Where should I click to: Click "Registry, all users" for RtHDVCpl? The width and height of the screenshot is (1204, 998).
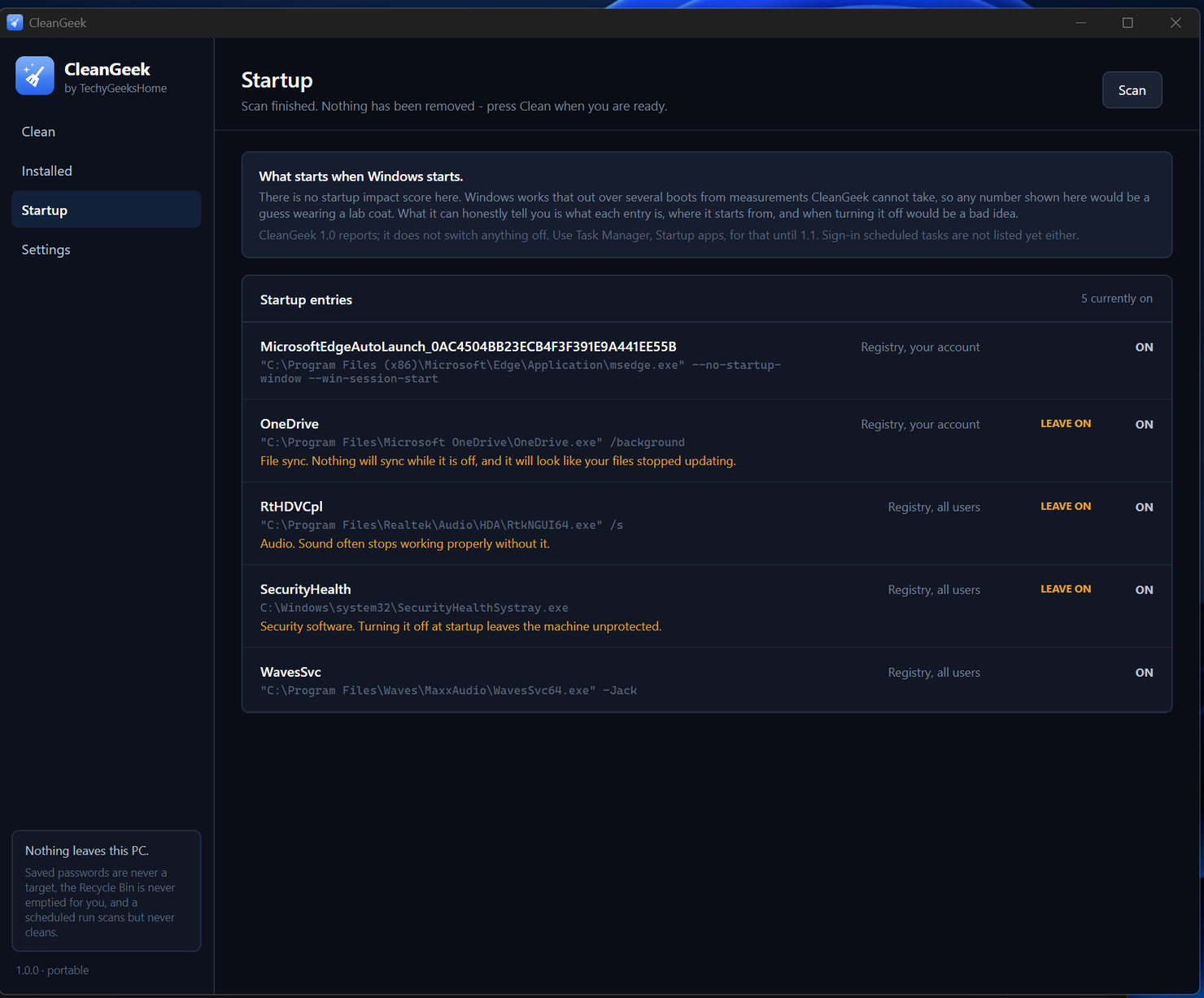coord(934,508)
